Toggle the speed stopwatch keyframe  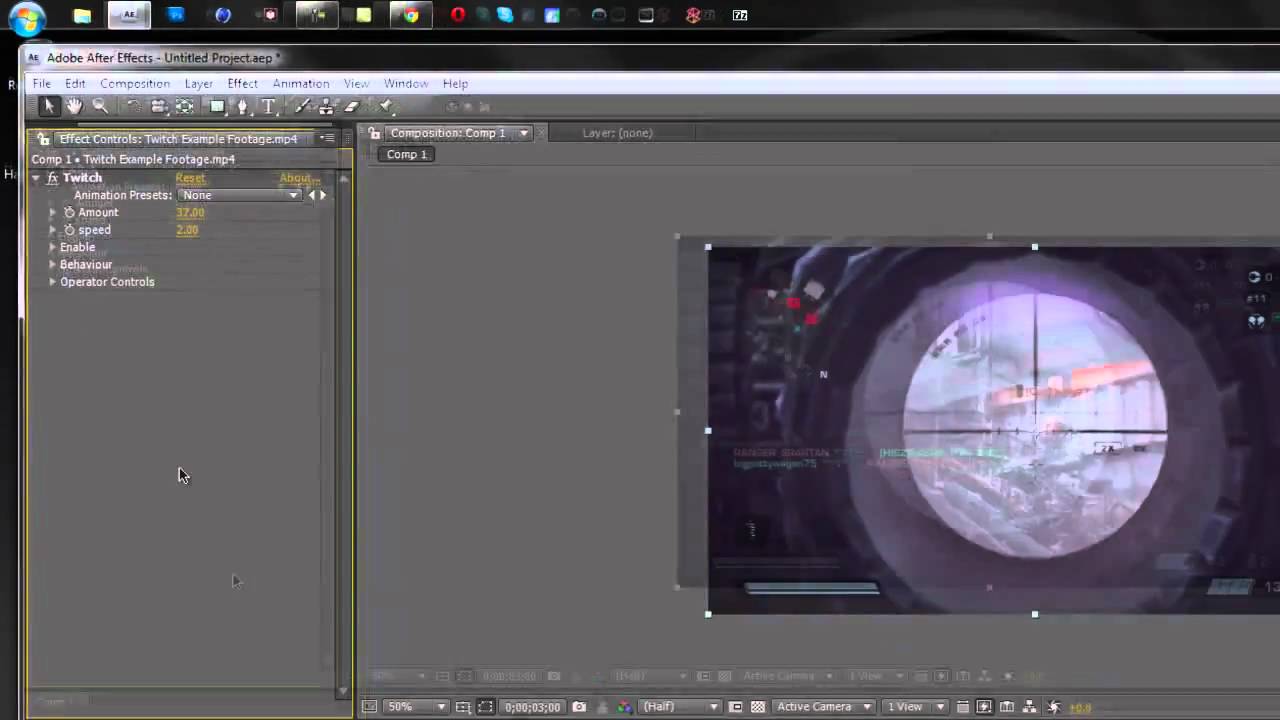coord(69,230)
